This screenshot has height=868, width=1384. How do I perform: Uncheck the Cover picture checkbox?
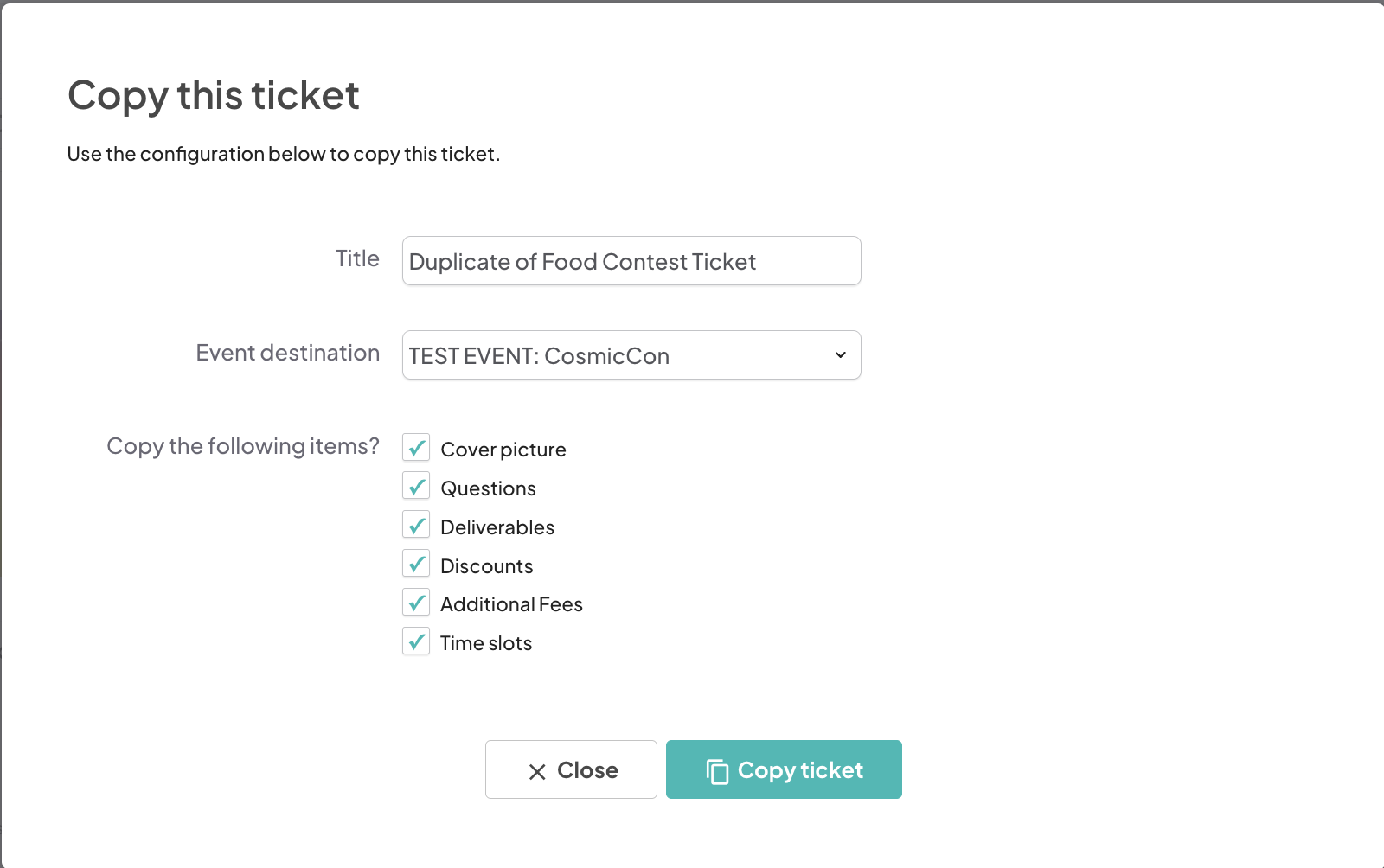416,448
